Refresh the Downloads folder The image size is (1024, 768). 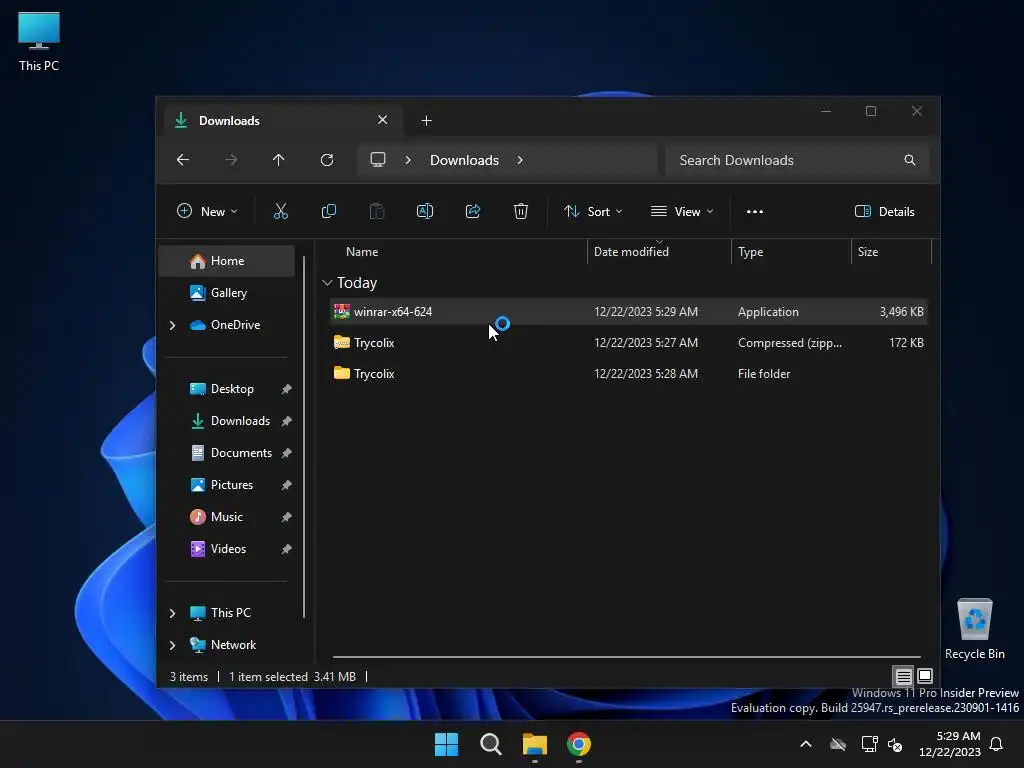327,160
